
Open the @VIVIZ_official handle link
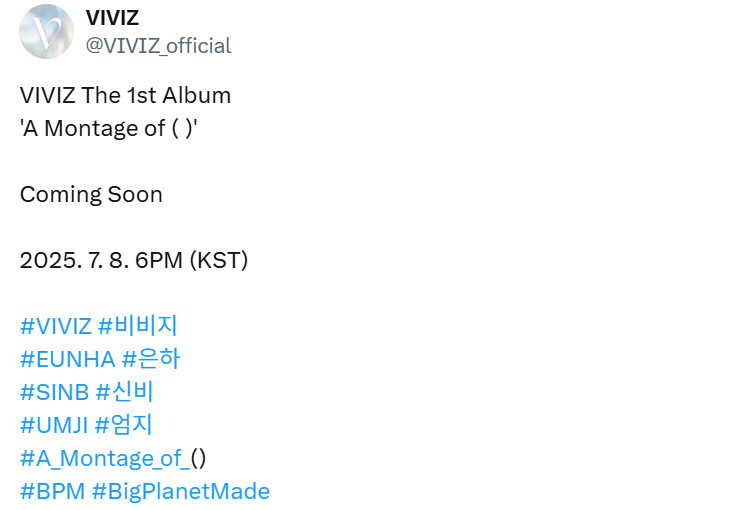tap(158, 46)
